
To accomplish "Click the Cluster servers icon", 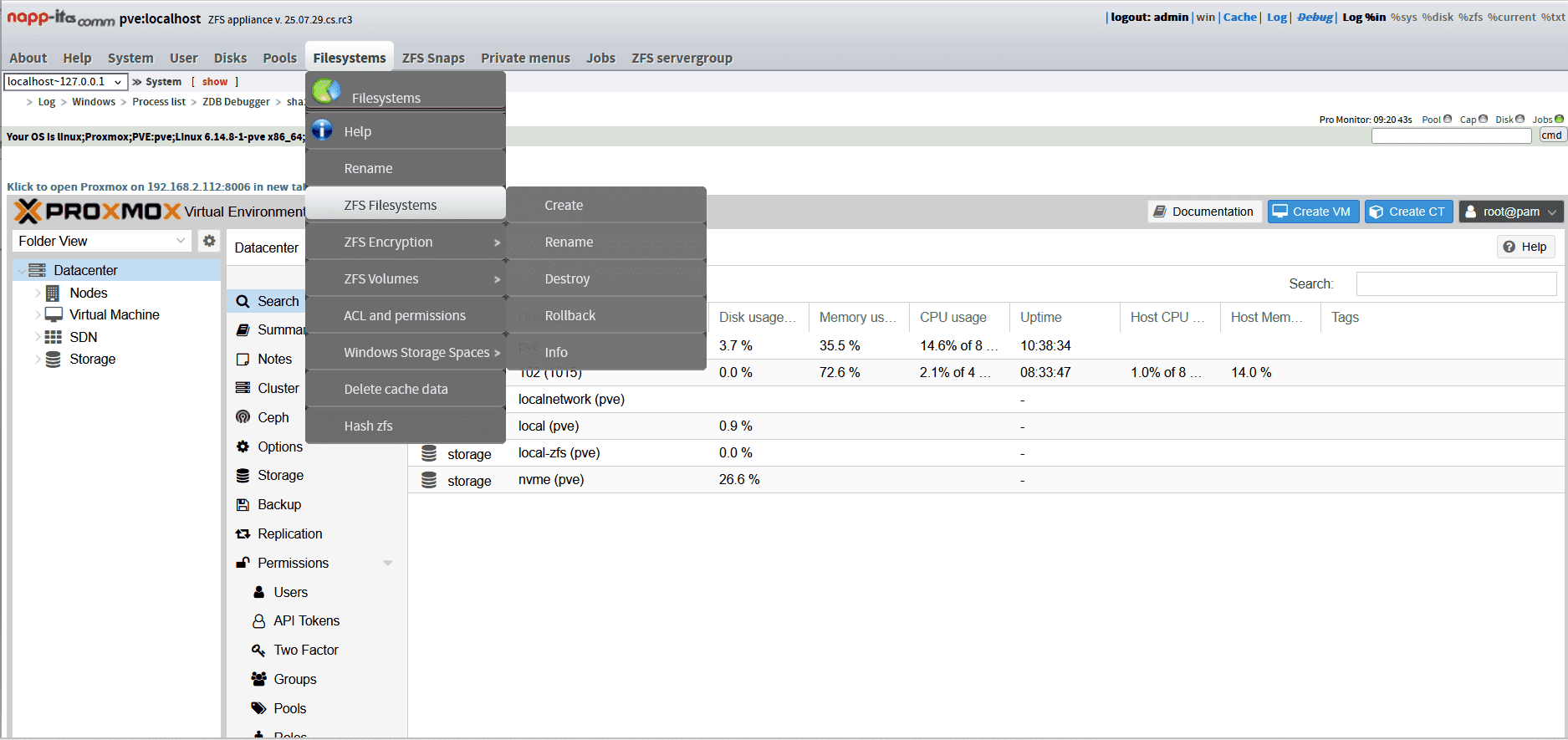I will 243,388.
